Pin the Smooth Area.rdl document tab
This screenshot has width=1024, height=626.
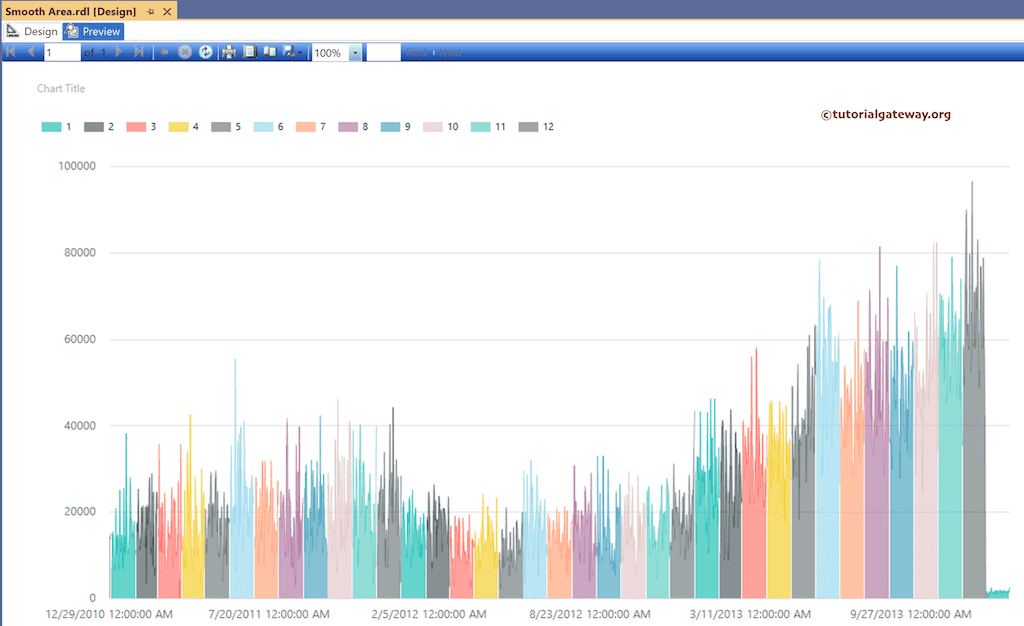[x=150, y=12]
